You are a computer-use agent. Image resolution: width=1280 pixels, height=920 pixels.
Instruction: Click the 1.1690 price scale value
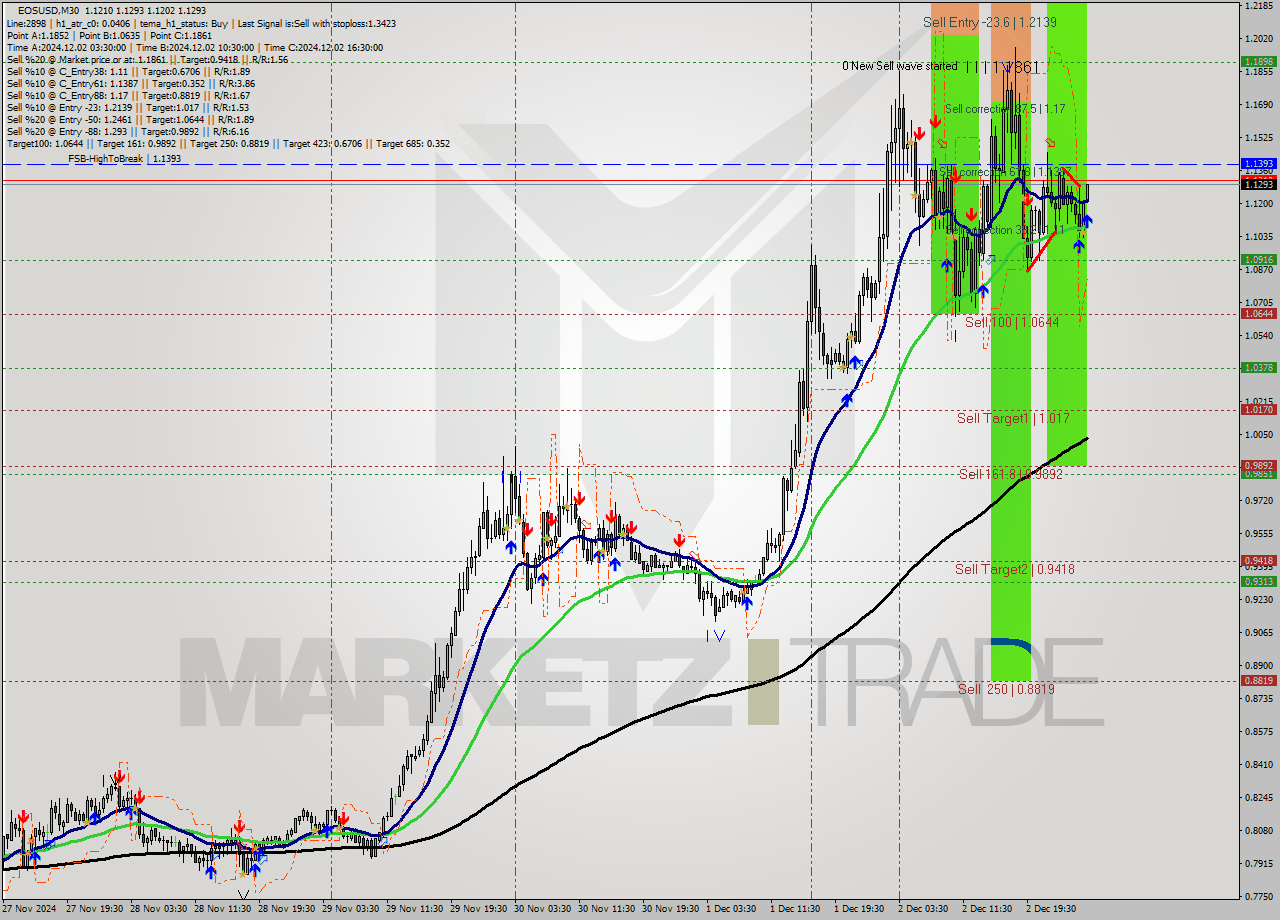click(x=1258, y=104)
